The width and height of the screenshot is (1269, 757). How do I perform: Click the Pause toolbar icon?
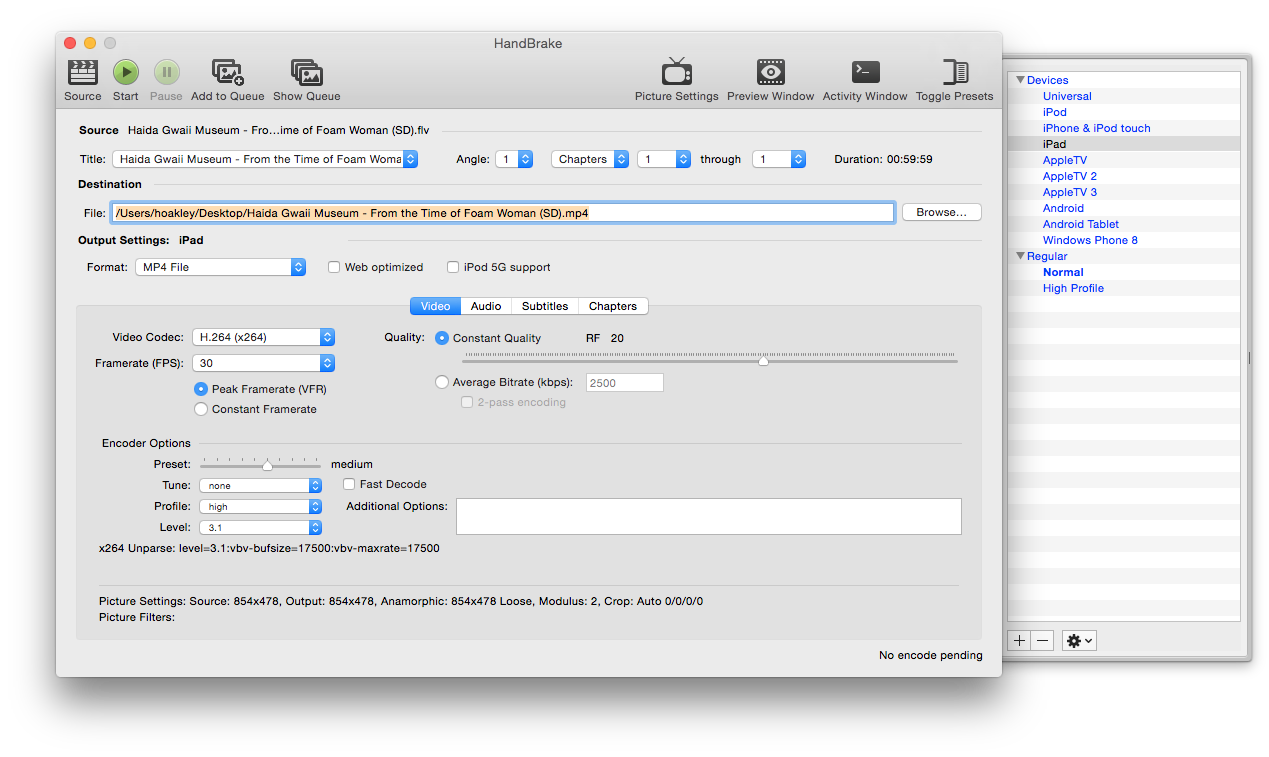click(166, 72)
